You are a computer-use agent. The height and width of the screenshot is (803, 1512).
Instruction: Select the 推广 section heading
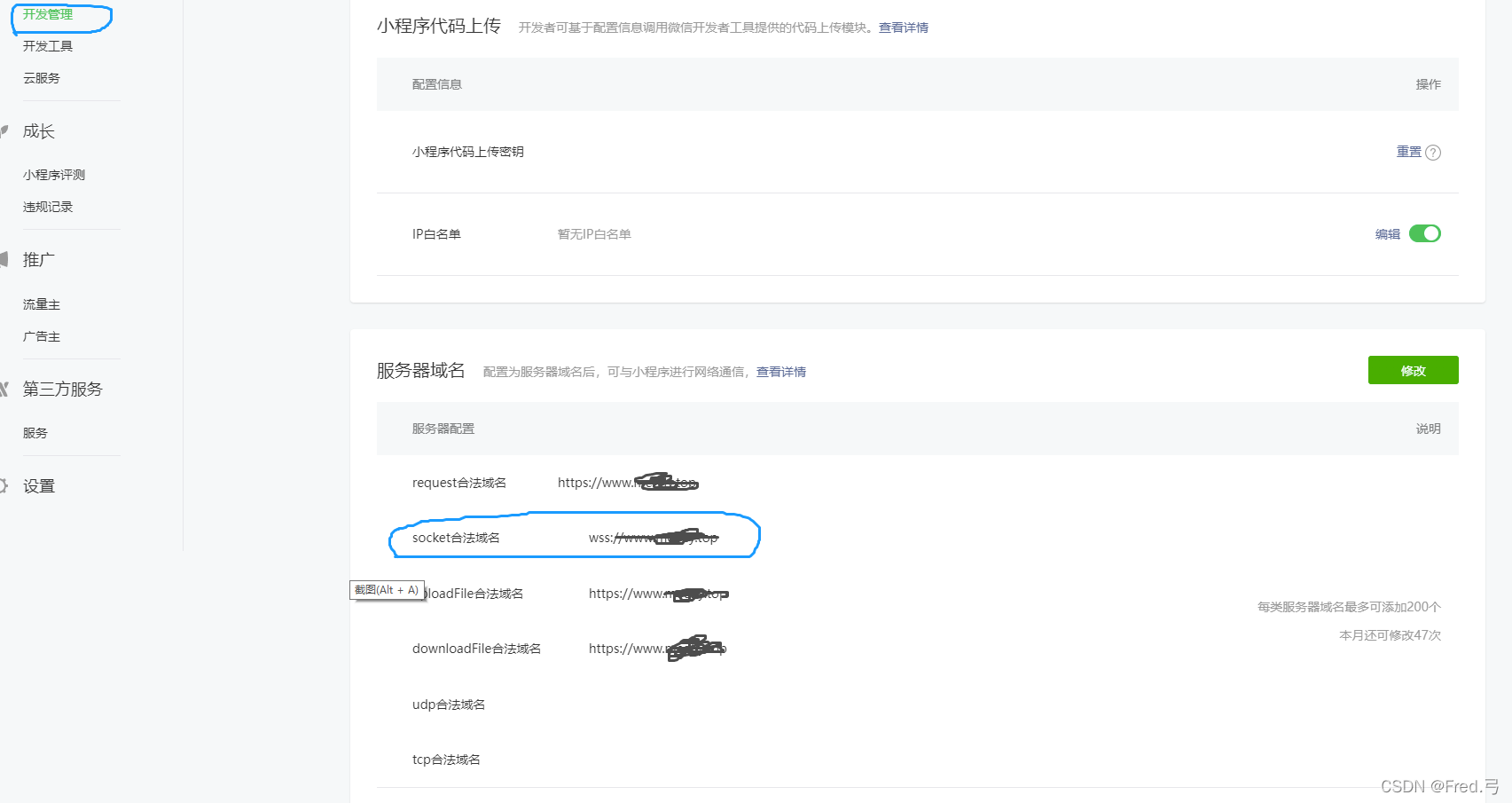click(39, 260)
